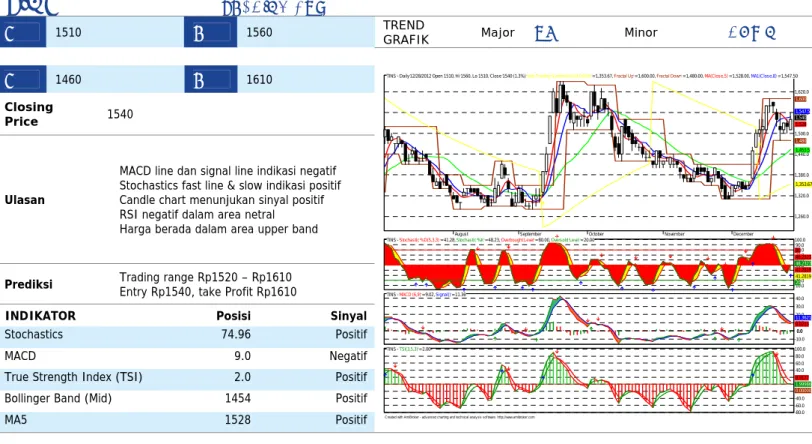Image resolution: width=812 pixels, height=444 pixels.
Task: Click the TREND GRAFIK label
Action: (x=406, y=33)
